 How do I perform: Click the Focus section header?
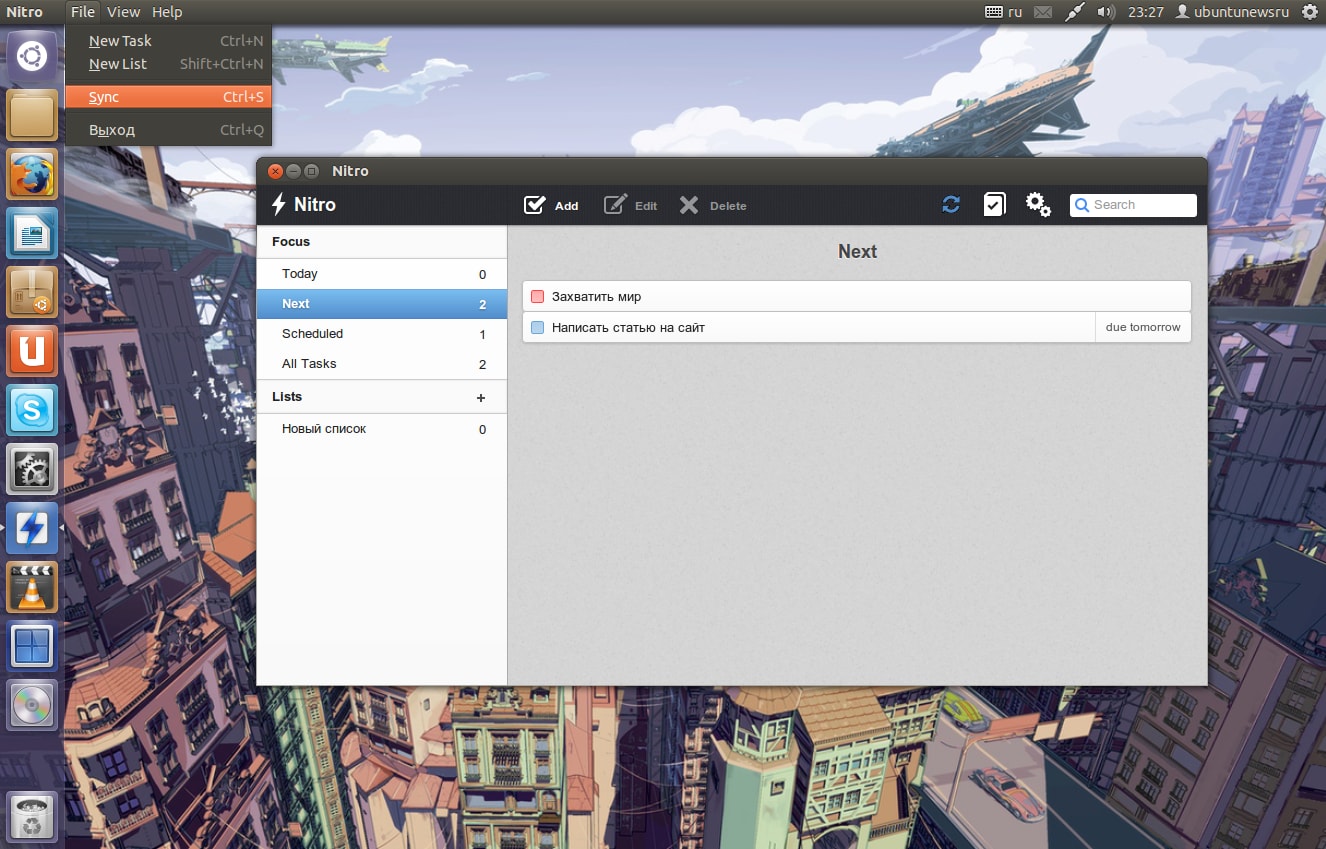click(291, 241)
